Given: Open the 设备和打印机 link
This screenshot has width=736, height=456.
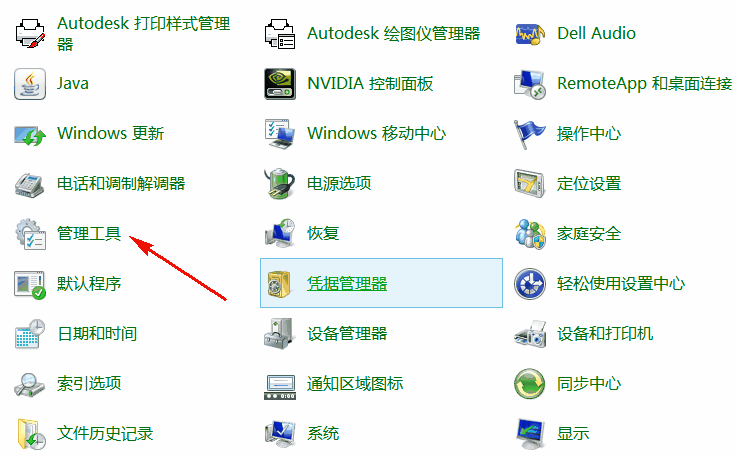Looking at the screenshot, I should point(605,334).
